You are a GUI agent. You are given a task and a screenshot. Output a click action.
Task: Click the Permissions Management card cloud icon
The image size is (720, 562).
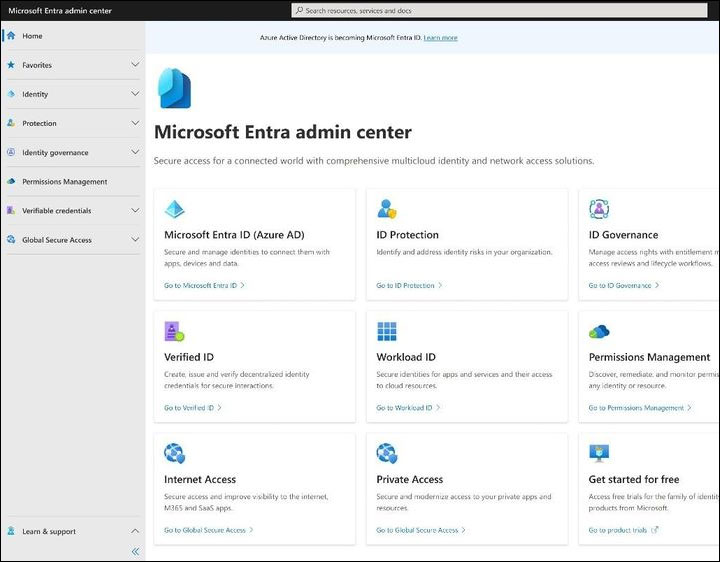[599, 332]
